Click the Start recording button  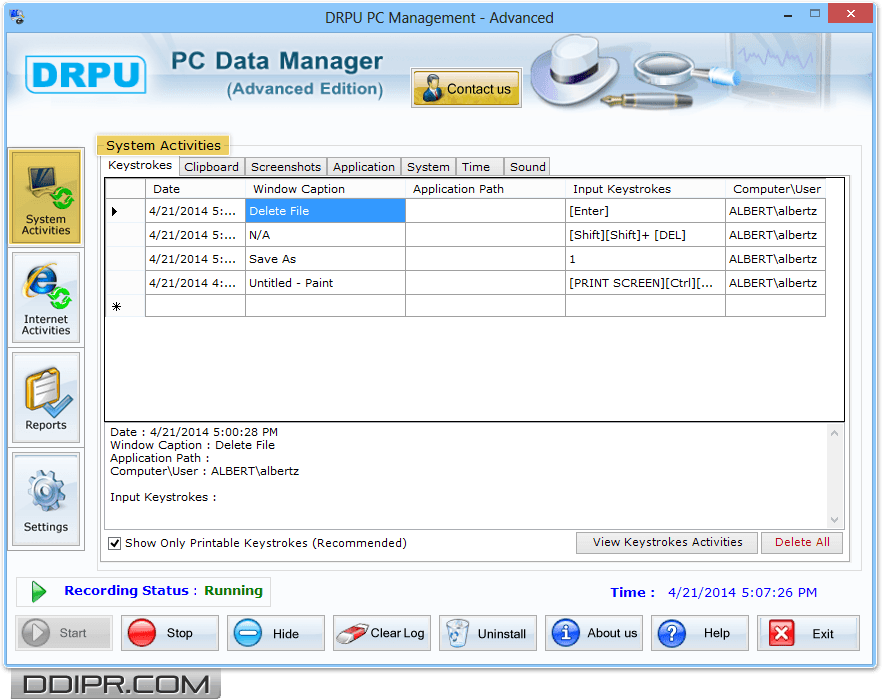[x=64, y=633]
